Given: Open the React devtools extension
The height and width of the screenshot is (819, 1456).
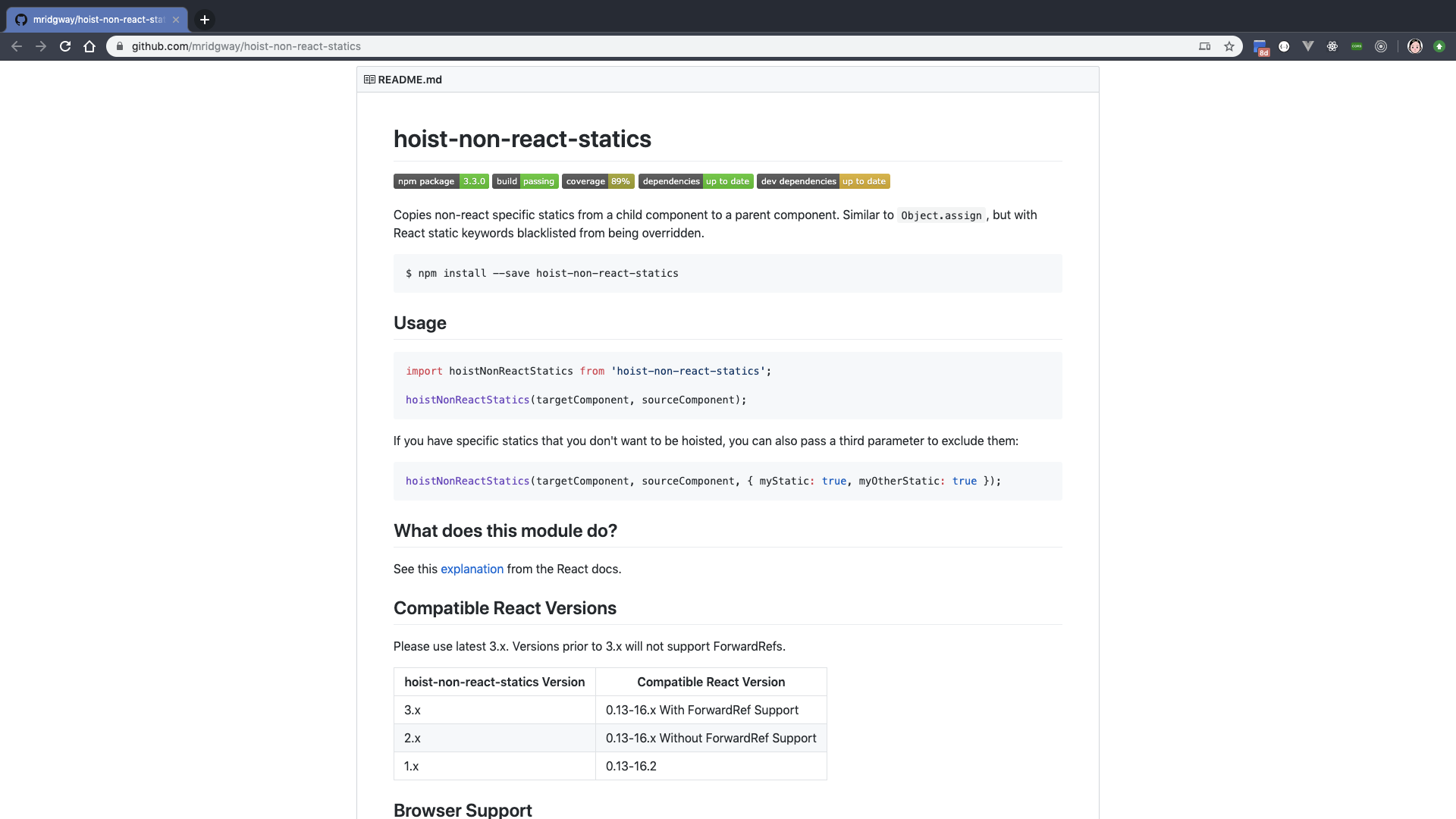Looking at the screenshot, I should click(x=1332, y=46).
